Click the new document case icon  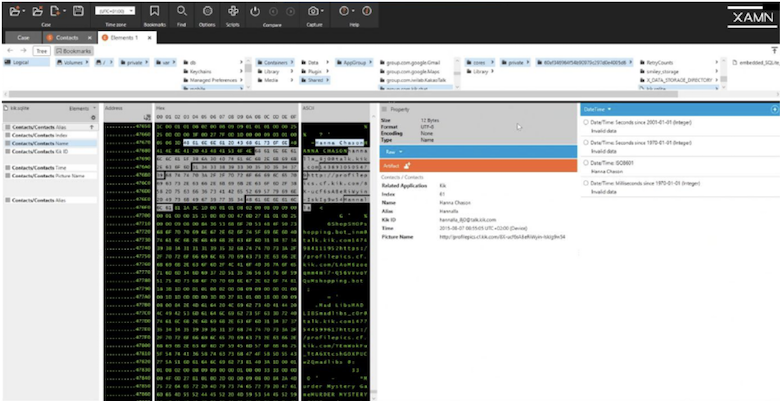click(x=56, y=11)
